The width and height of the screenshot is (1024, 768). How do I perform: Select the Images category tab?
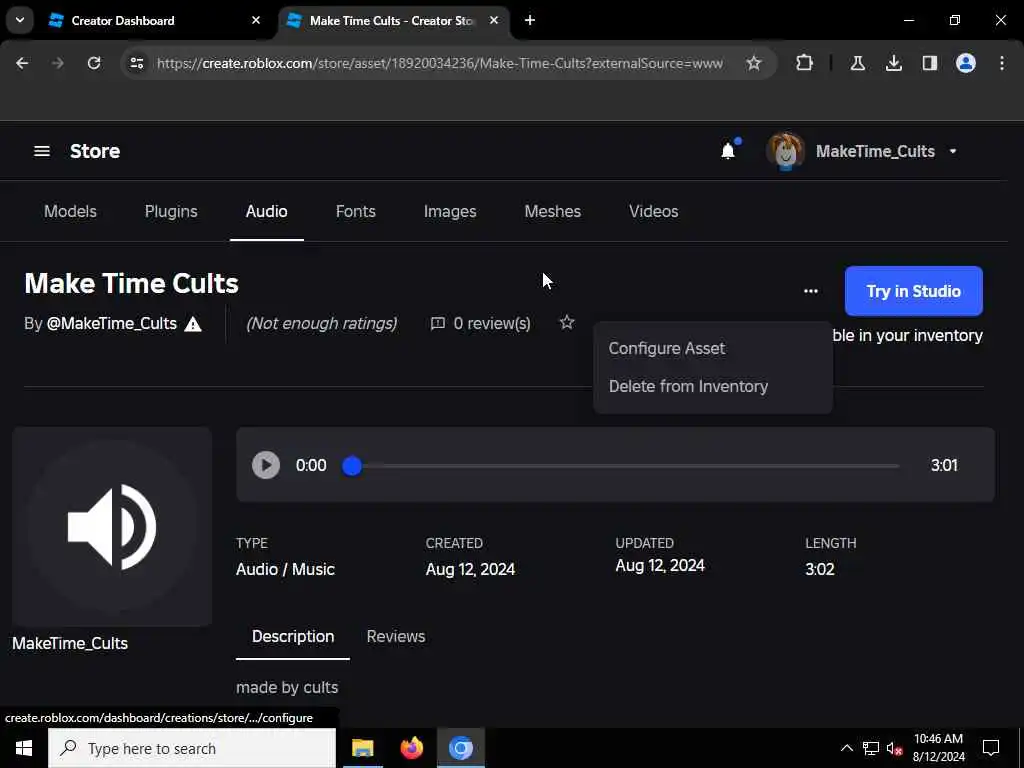pyautogui.click(x=450, y=212)
